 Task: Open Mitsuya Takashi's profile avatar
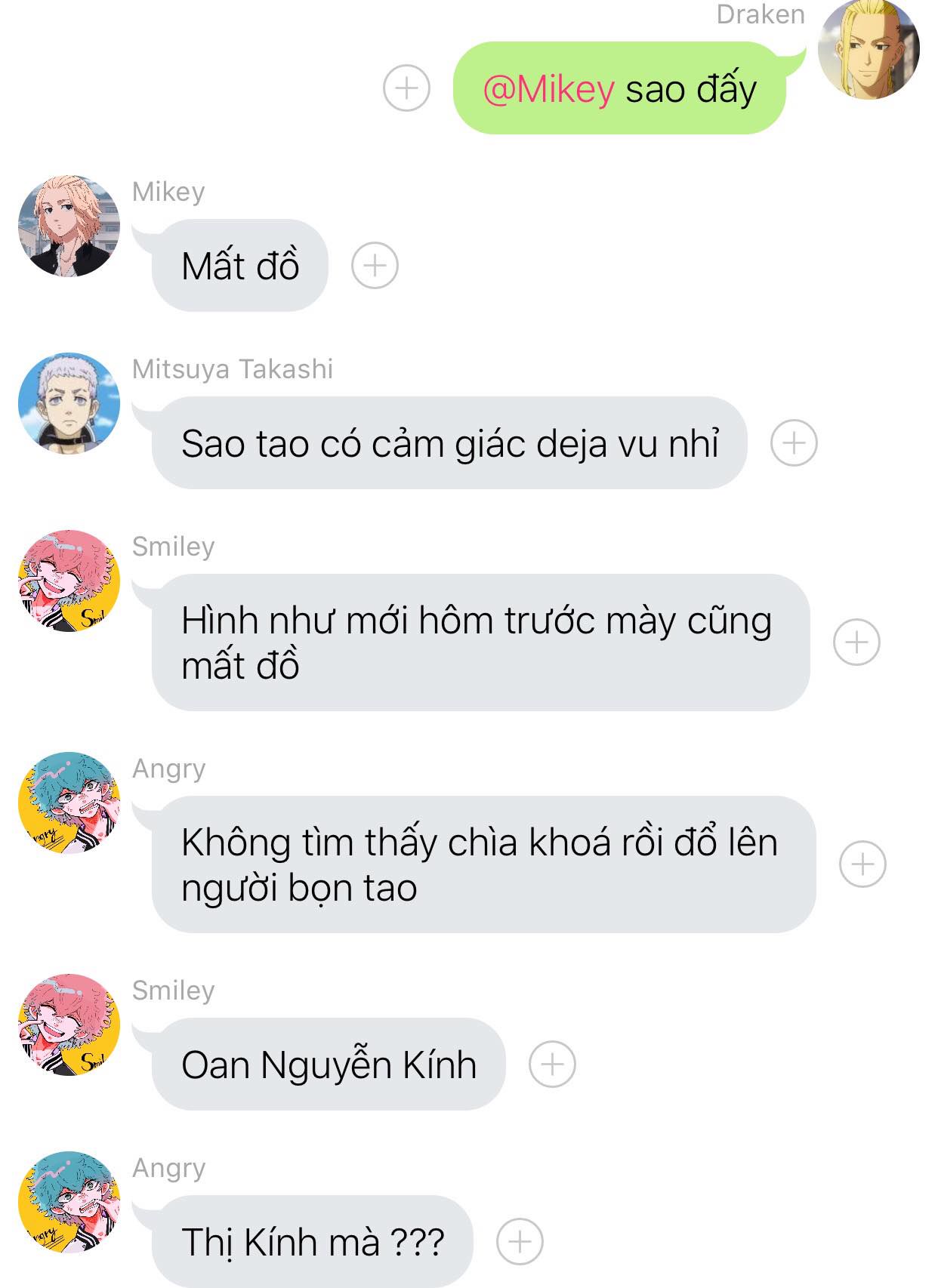[x=69, y=403]
